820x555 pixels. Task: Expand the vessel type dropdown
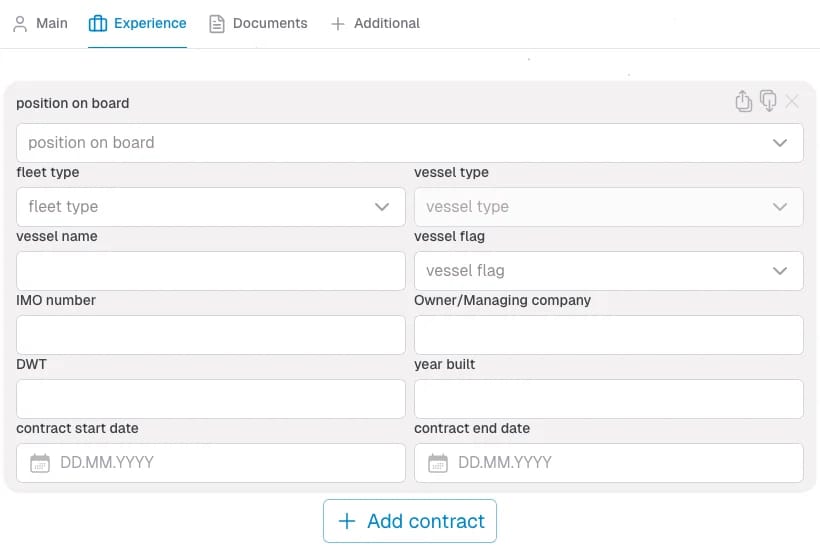click(x=780, y=207)
